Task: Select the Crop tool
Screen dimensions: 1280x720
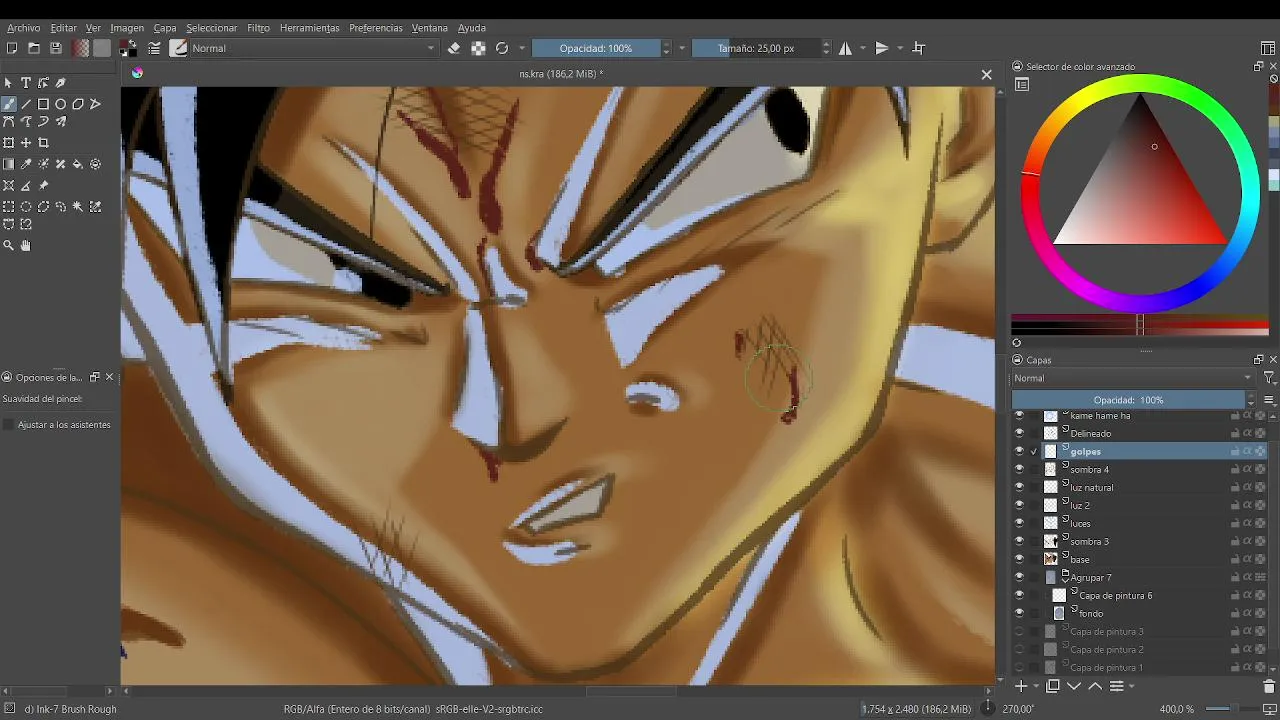Action: click(x=44, y=143)
